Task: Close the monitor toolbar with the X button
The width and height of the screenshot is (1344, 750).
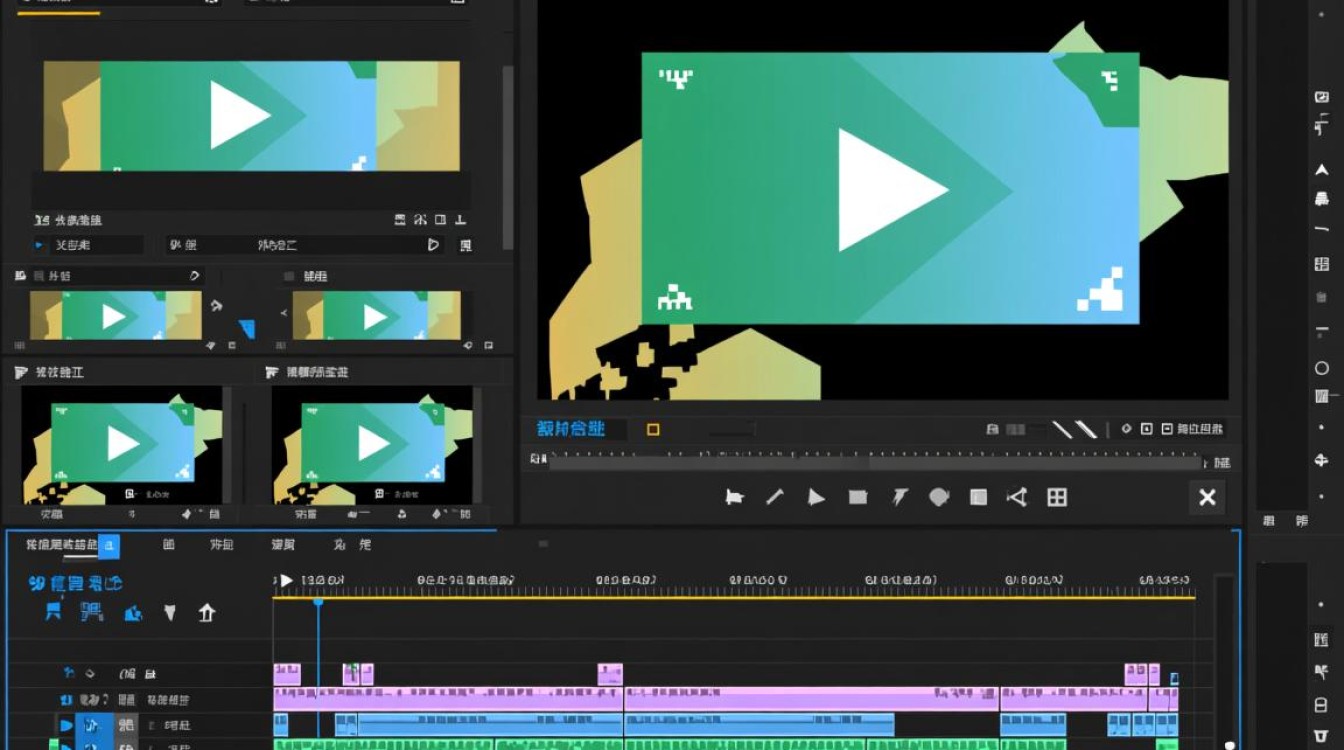Action: [x=1207, y=497]
